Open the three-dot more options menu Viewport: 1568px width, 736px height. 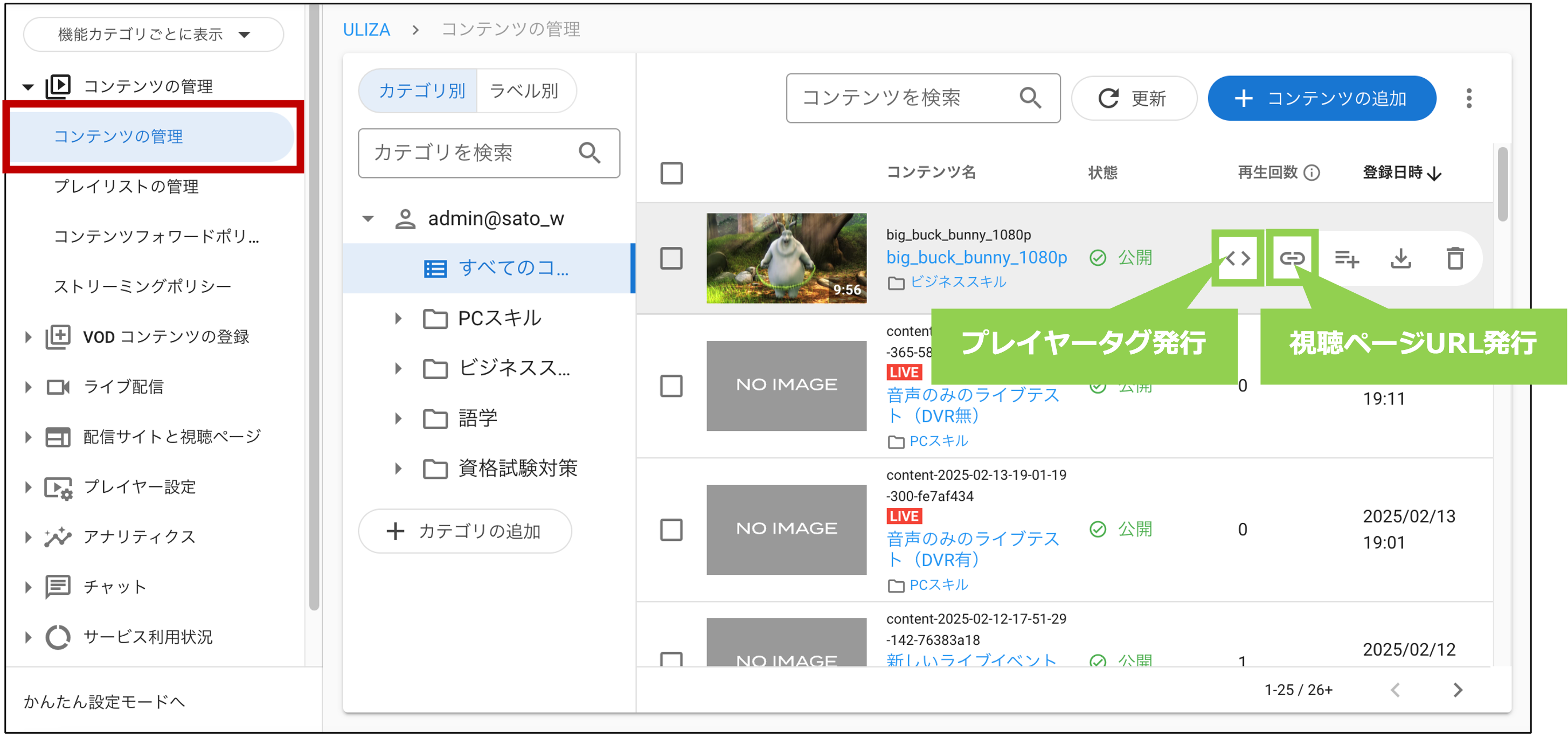(1469, 98)
